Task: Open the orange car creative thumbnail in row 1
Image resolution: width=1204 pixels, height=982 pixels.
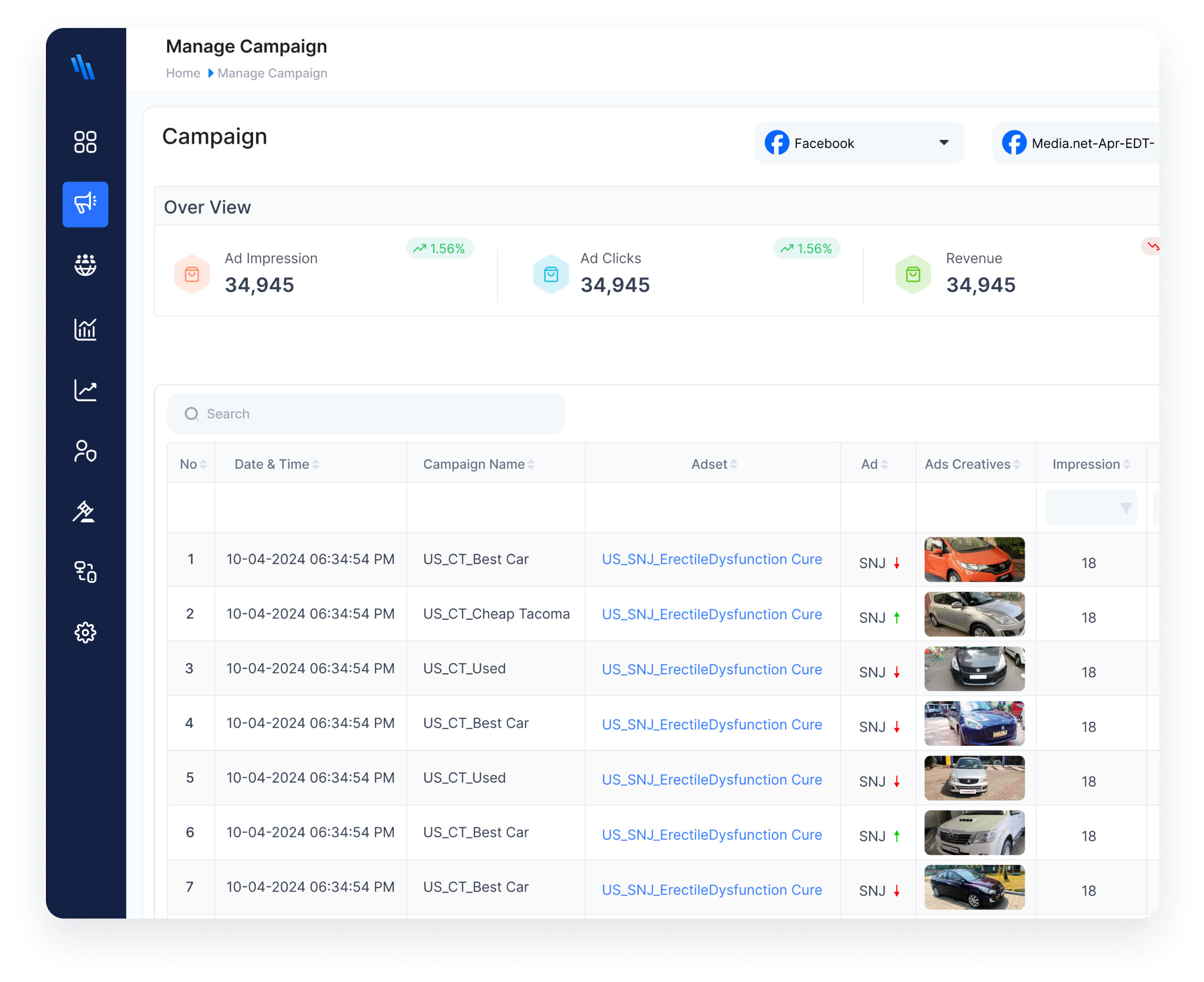Action: point(974,559)
